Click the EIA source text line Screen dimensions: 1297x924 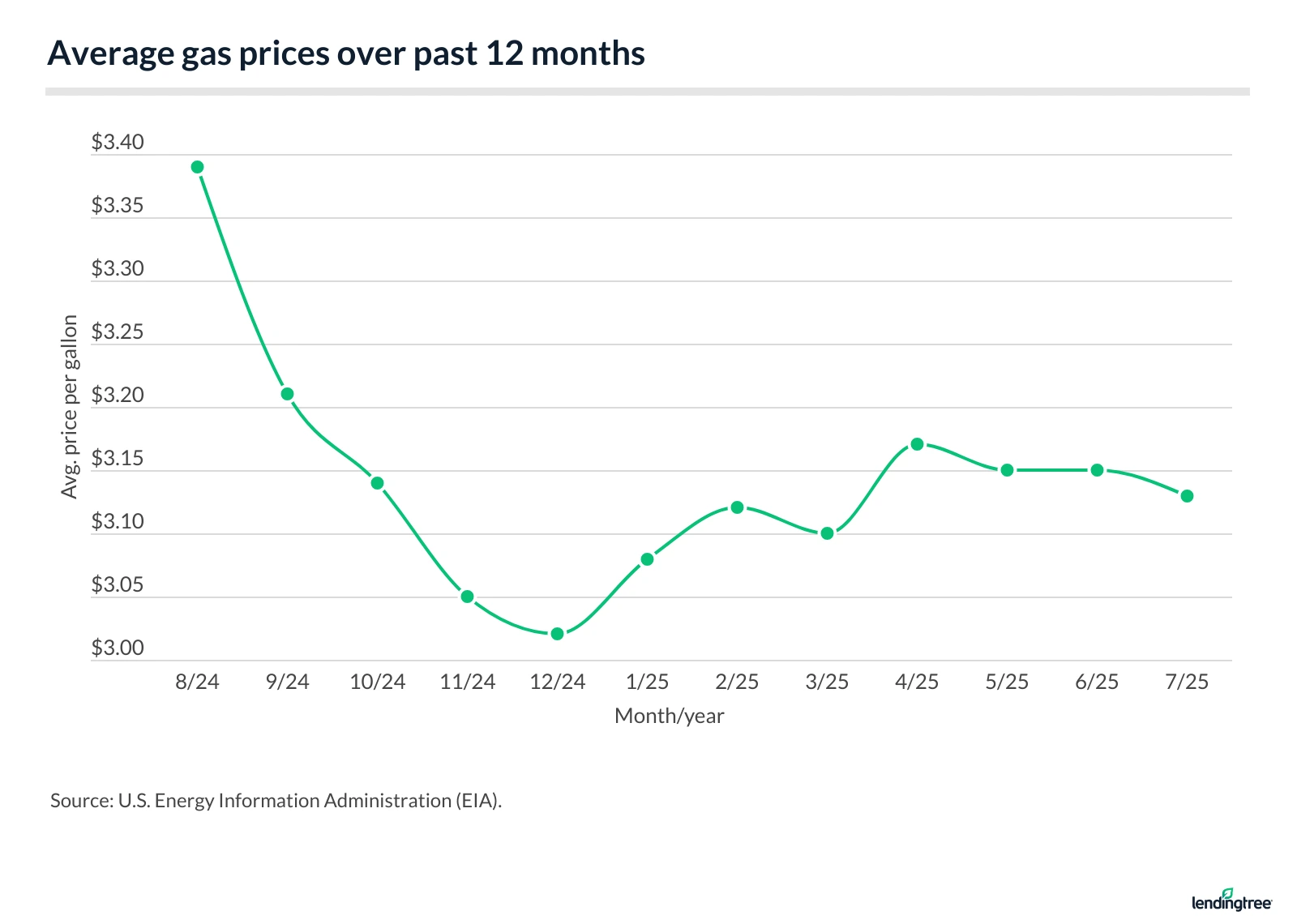276,801
